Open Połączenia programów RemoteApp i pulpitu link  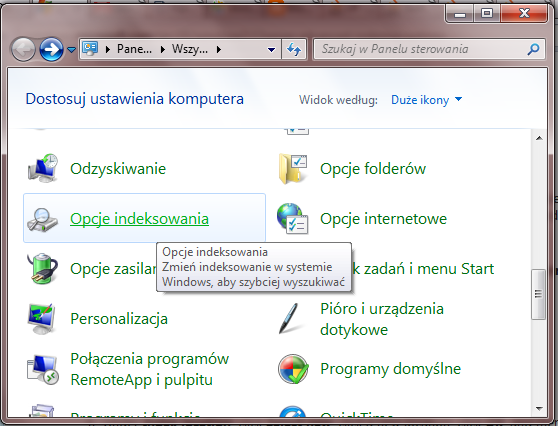149,369
